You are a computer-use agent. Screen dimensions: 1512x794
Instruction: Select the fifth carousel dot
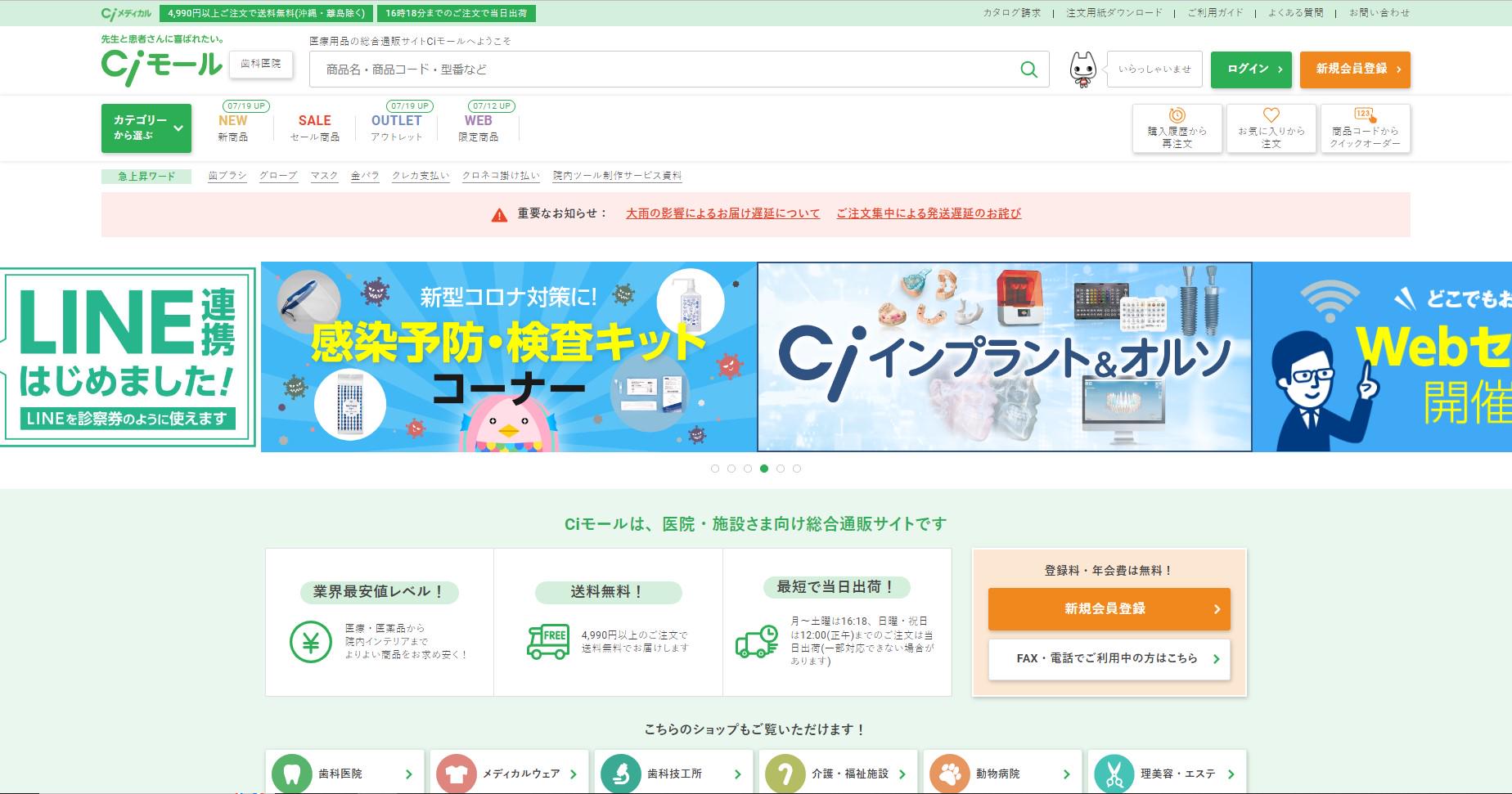pos(781,469)
